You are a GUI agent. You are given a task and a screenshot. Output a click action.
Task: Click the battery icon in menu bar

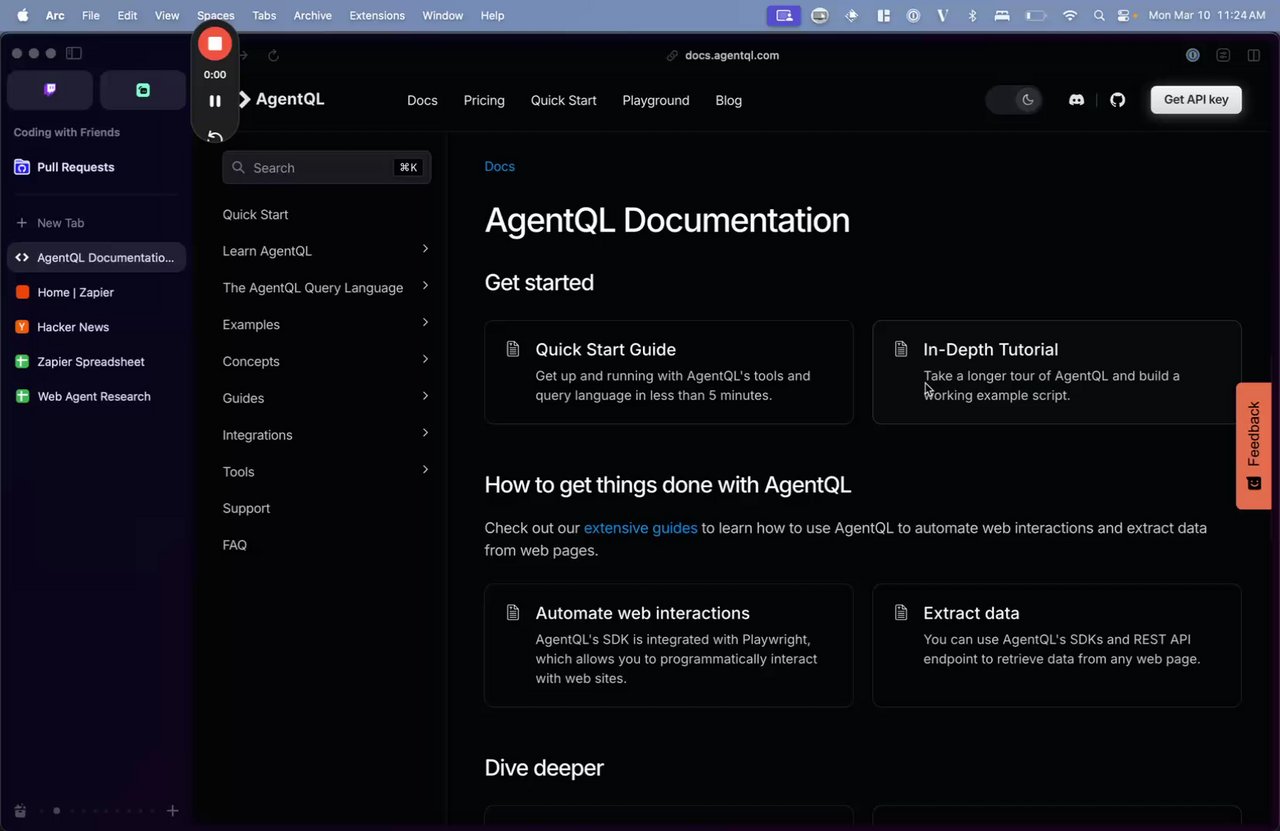[1036, 15]
